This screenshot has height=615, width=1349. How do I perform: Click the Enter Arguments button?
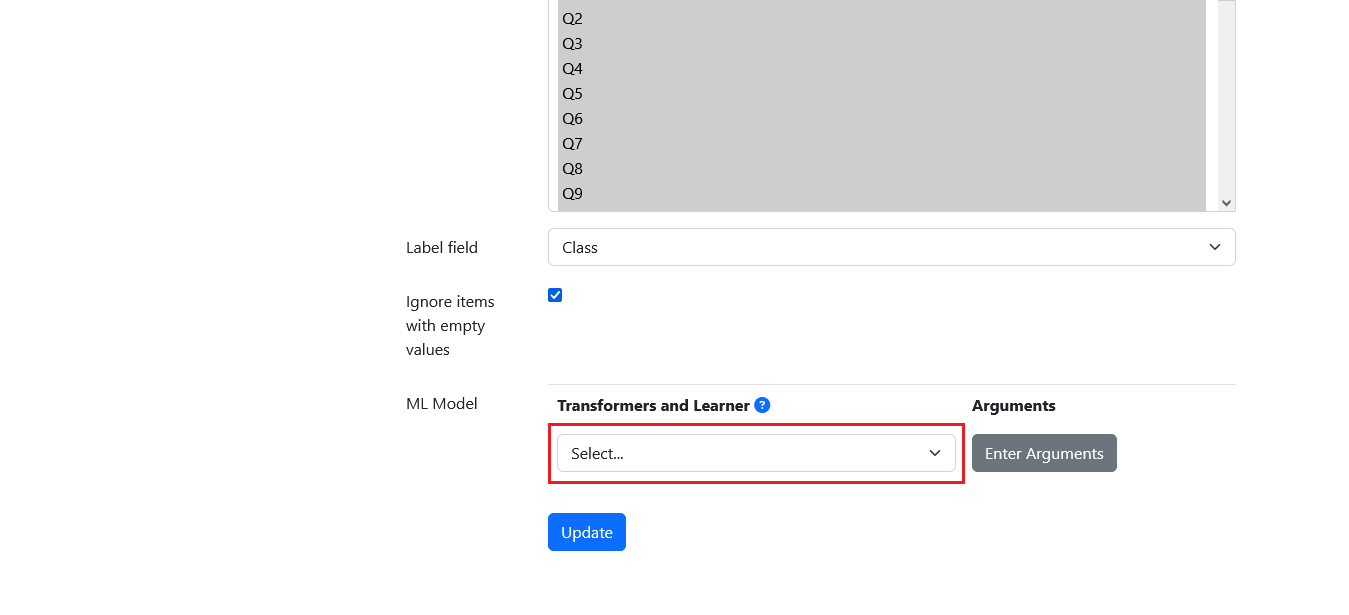1044,453
